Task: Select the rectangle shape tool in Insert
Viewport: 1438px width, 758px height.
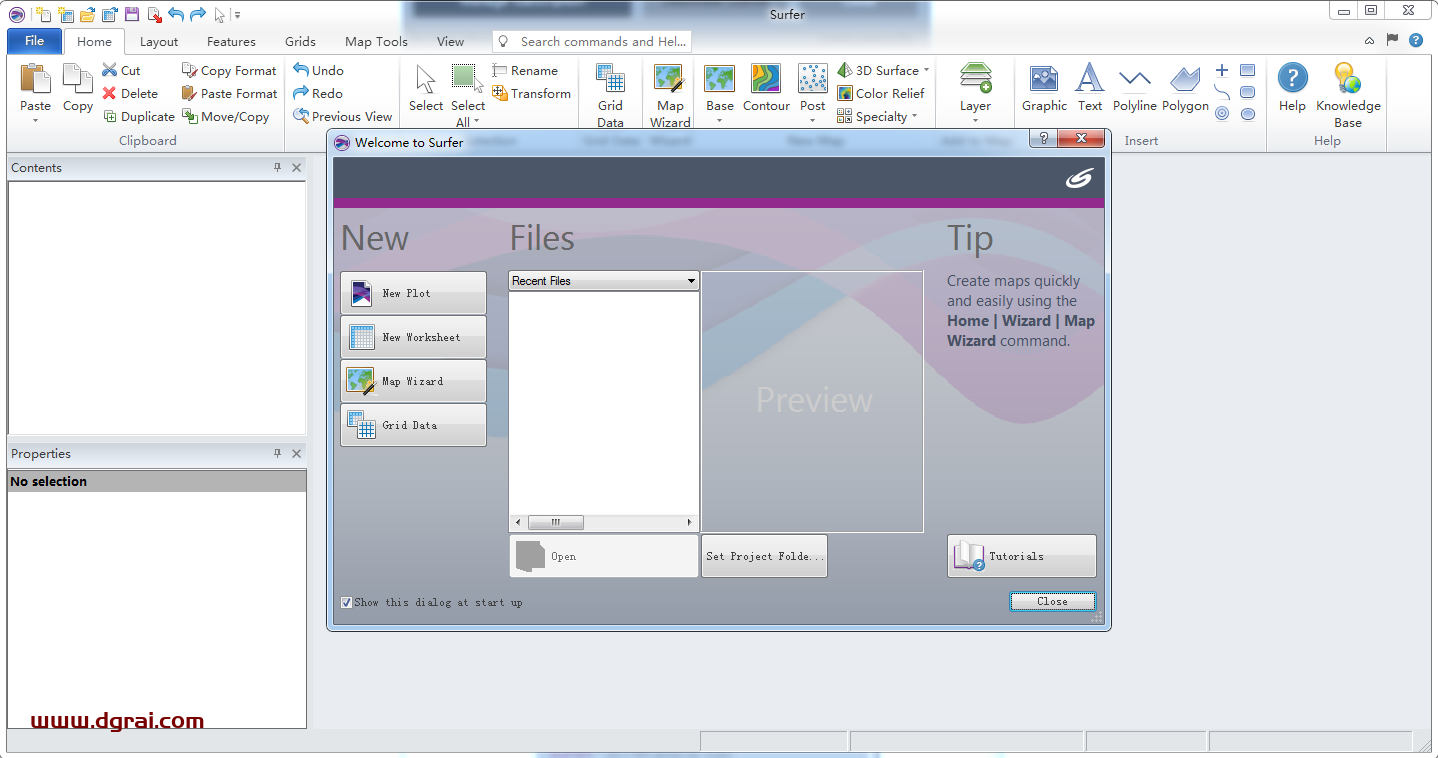Action: 1247,71
